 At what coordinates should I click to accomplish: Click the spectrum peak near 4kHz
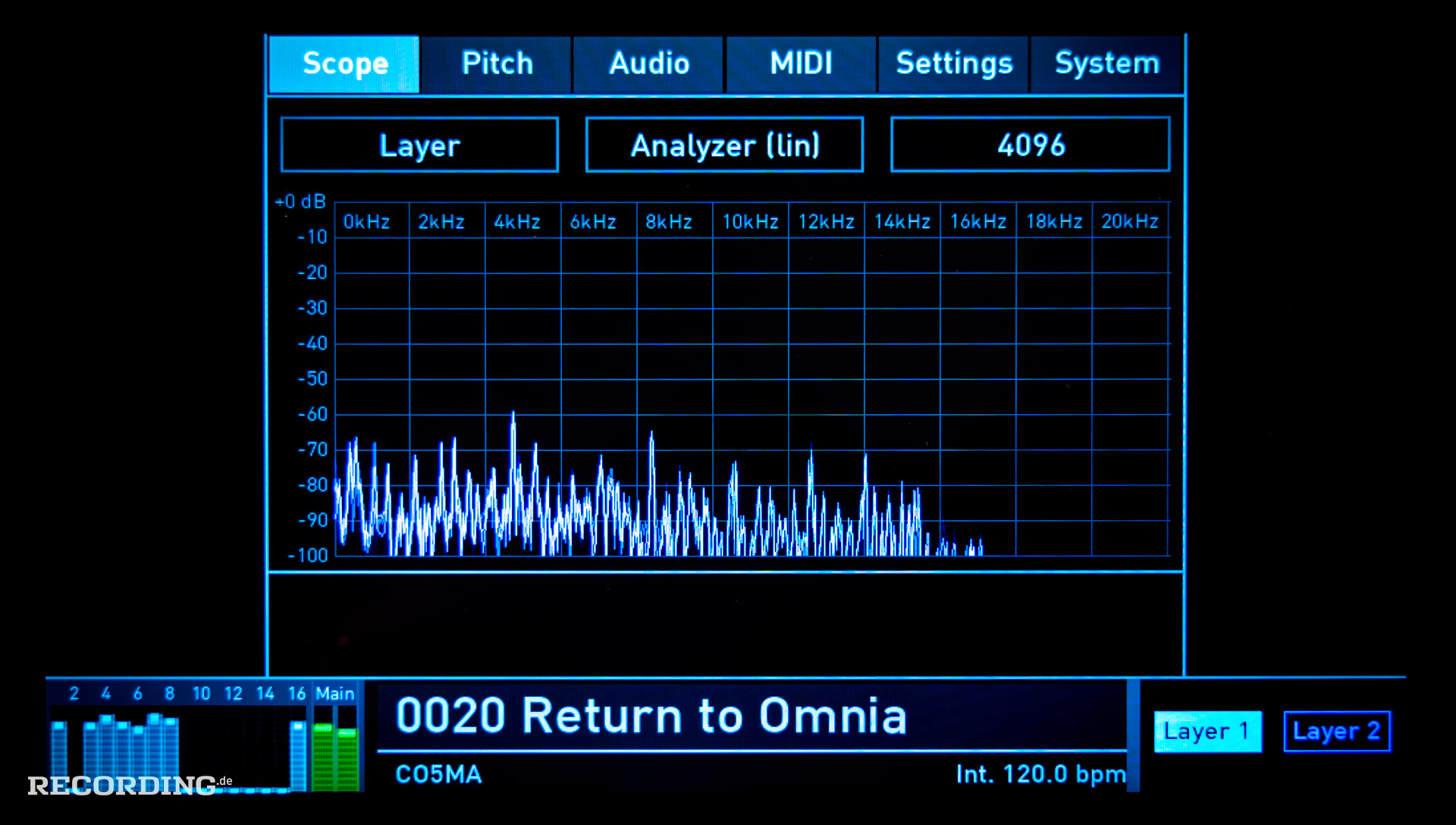click(513, 425)
